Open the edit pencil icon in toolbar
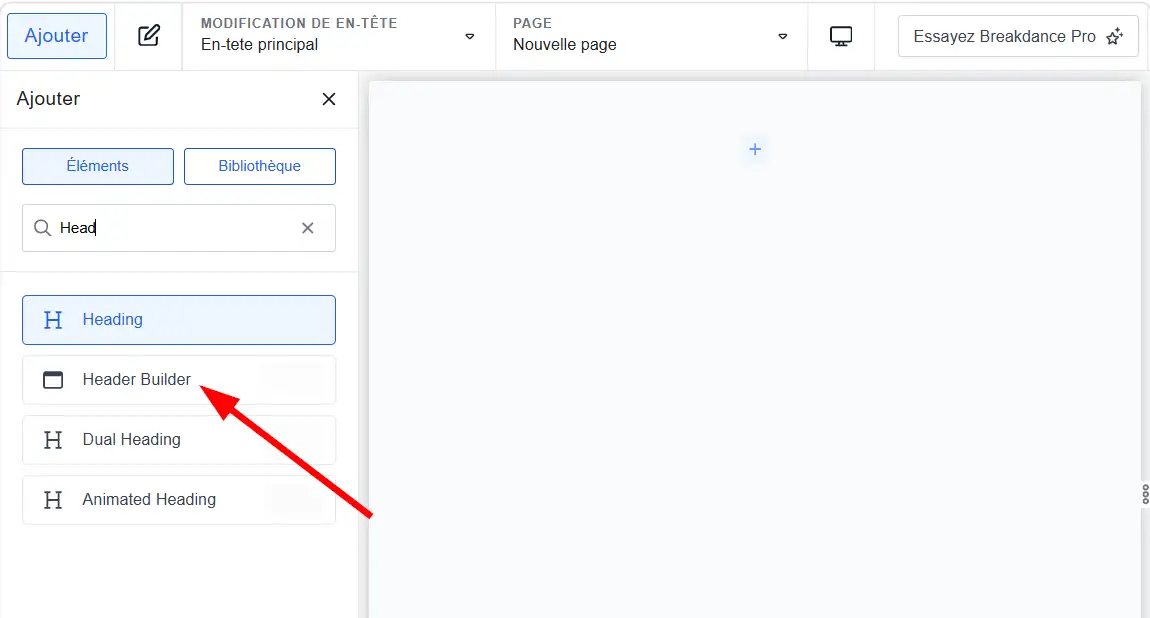 (149, 35)
